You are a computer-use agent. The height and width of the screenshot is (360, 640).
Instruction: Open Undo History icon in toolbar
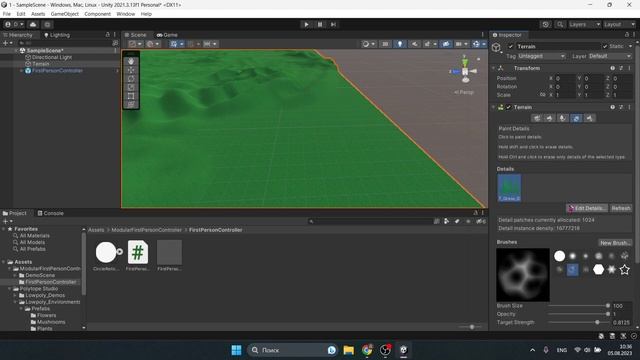pos(546,24)
